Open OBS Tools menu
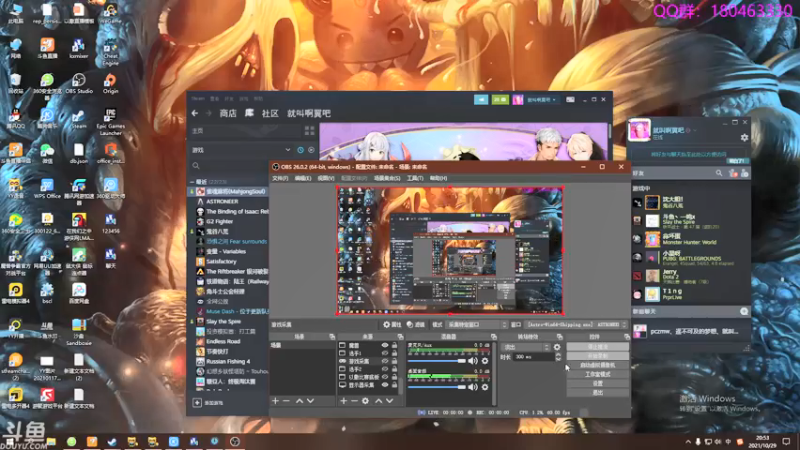The height and width of the screenshot is (450, 800). tap(415, 178)
